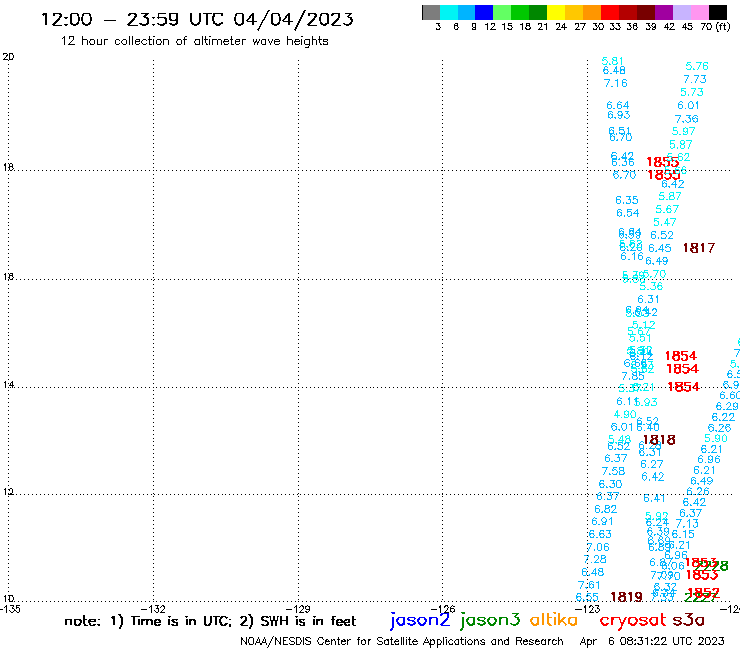Click the -132 longitude axis label
740x650 pixels.
click(153, 609)
